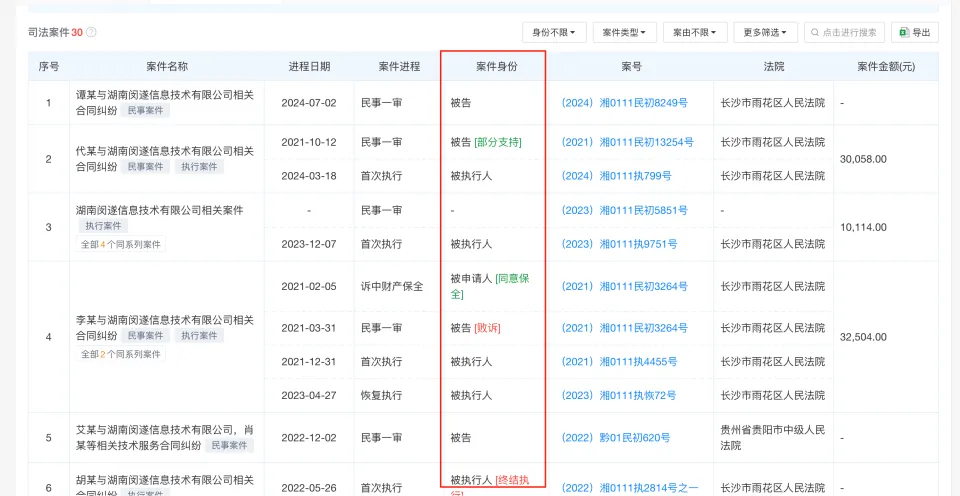
Task: Click case name 李某与湖南闵遂信息技术有限公司相关合同纠纷
Action: (x=164, y=328)
